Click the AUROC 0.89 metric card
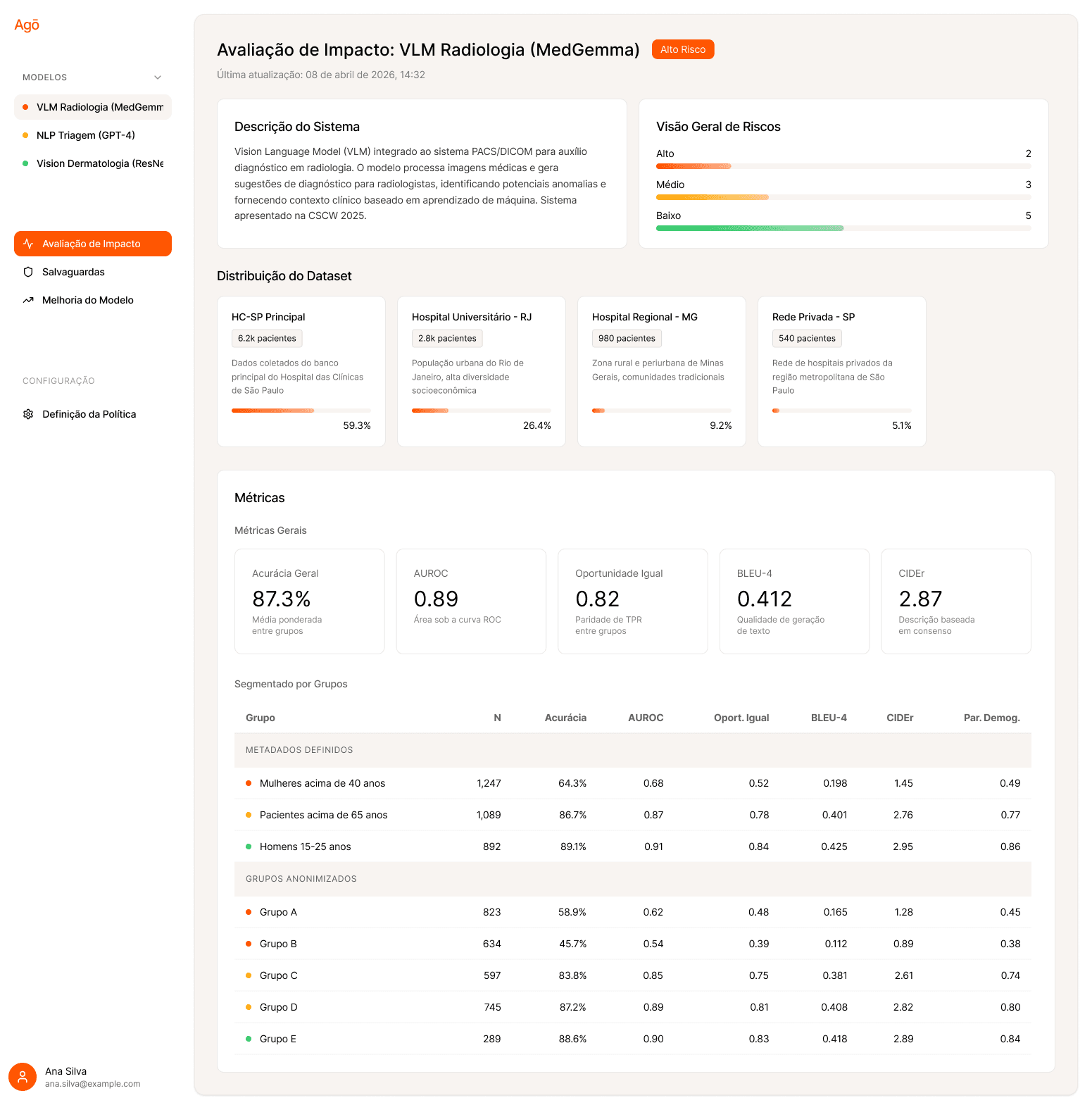This screenshot has width=1092, height=1105. pyautogui.click(x=471, y=601)
